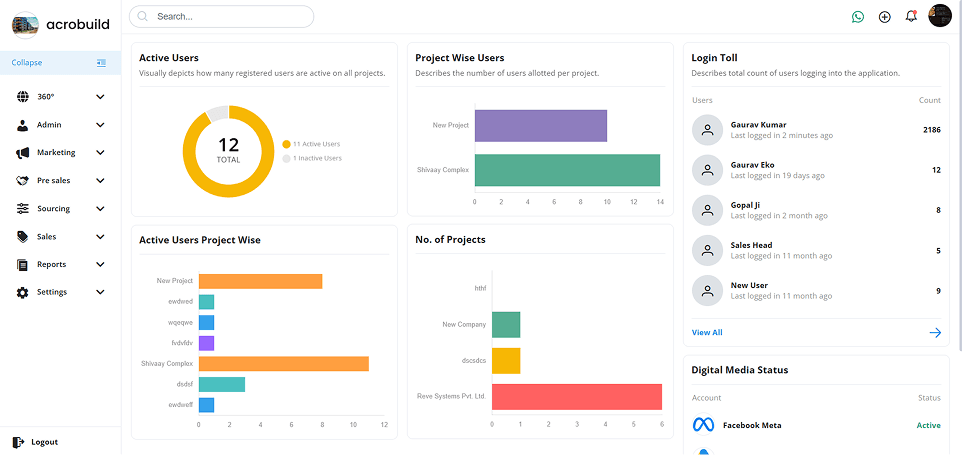Click the Logout icon in sidebar
The image size is (962, 455).
(18, 442)
